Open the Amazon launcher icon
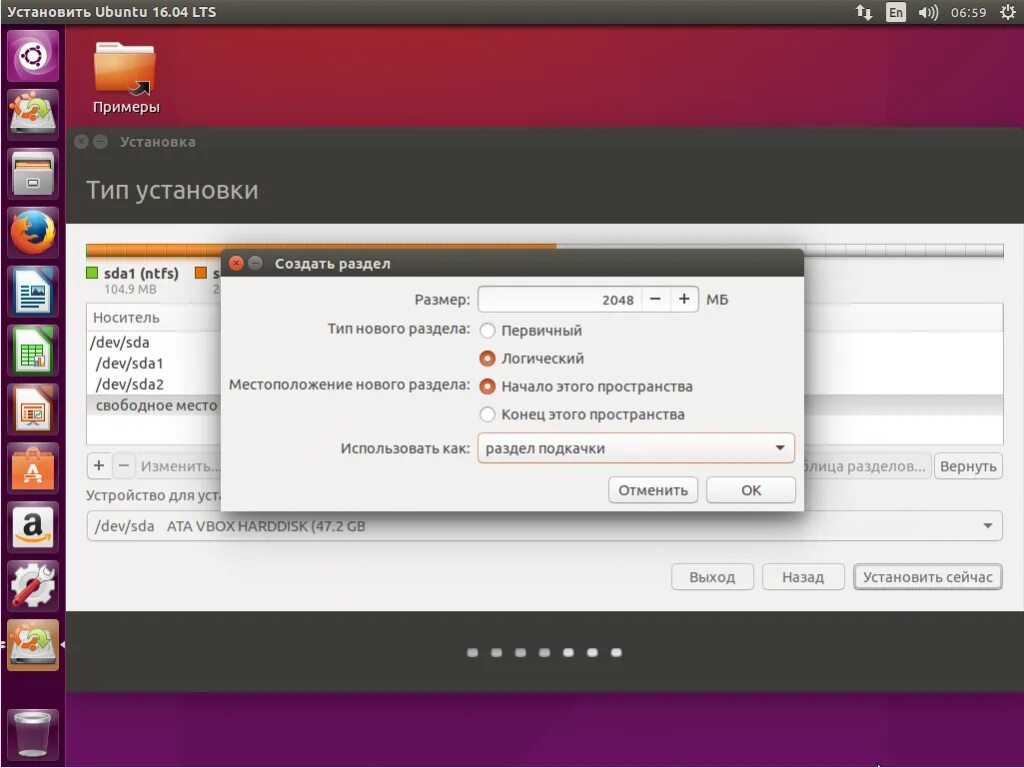The height and width of the screenshot is (768, 1024). [33, 527]
